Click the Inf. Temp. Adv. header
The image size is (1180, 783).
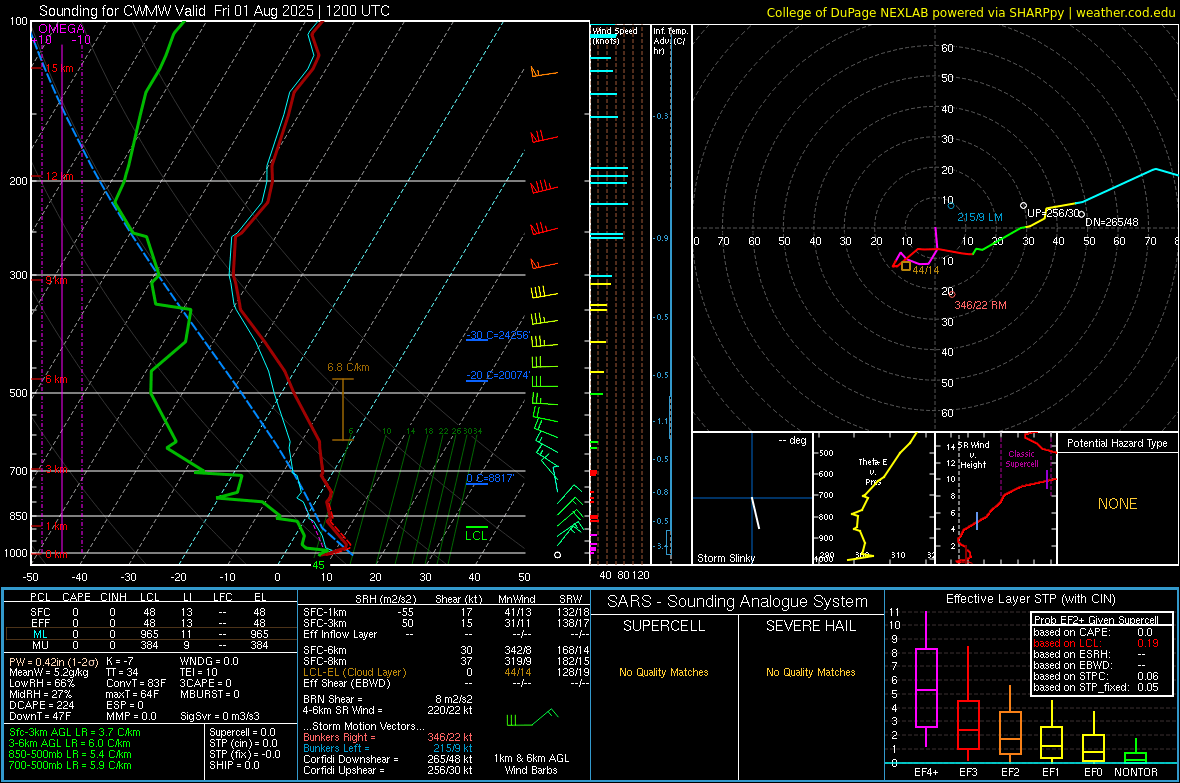point(670,41)
